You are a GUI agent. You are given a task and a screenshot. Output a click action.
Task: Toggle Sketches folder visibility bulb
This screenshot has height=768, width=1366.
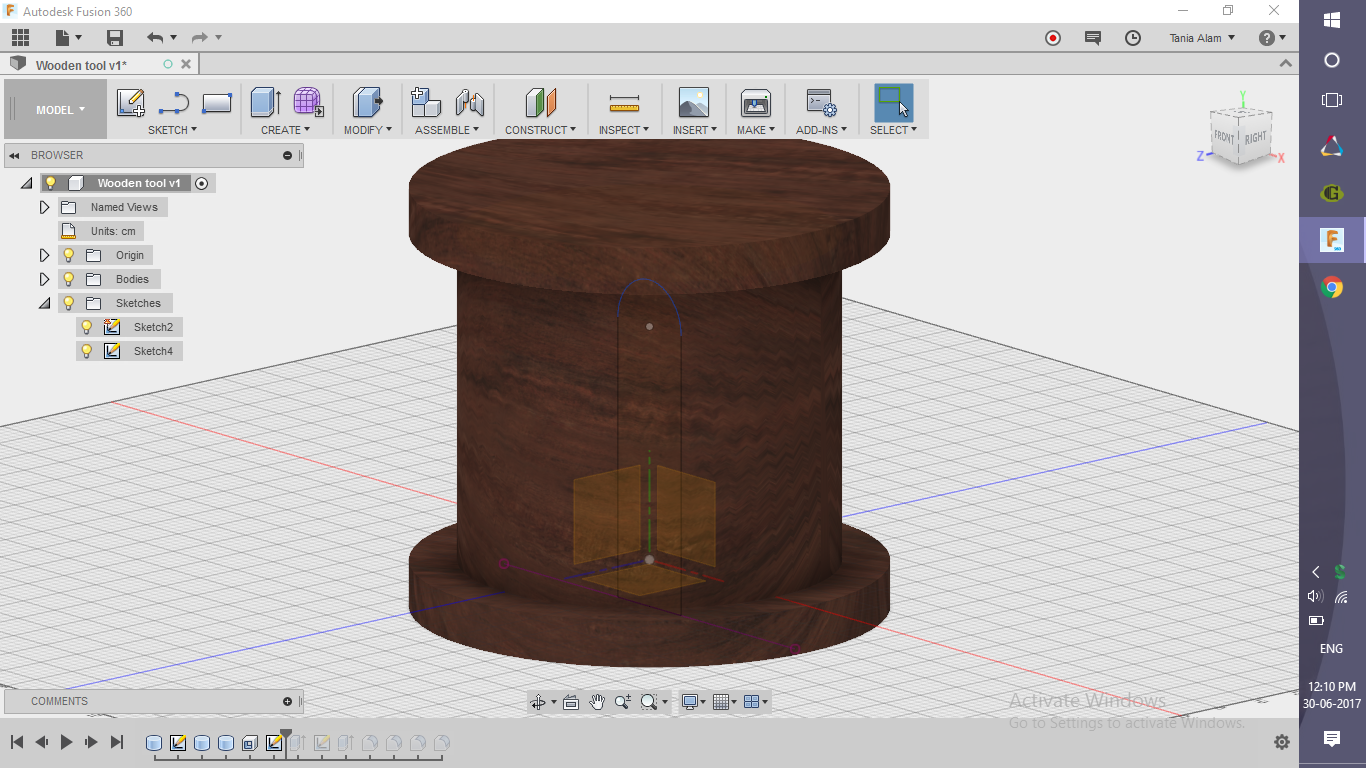coord(69,303)
